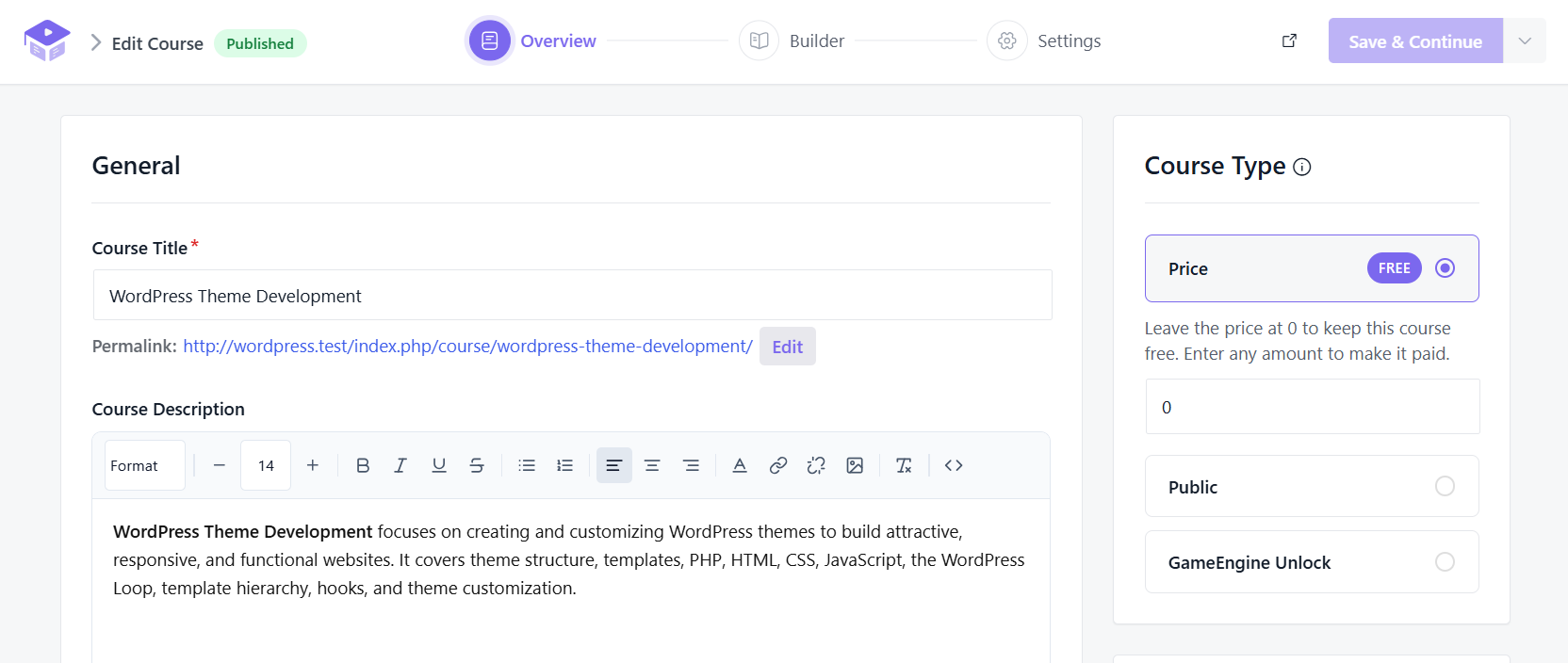The image size is (1568, 663).
Task: Click the Course Type info icon
Action: click(x=1302, y=167)
